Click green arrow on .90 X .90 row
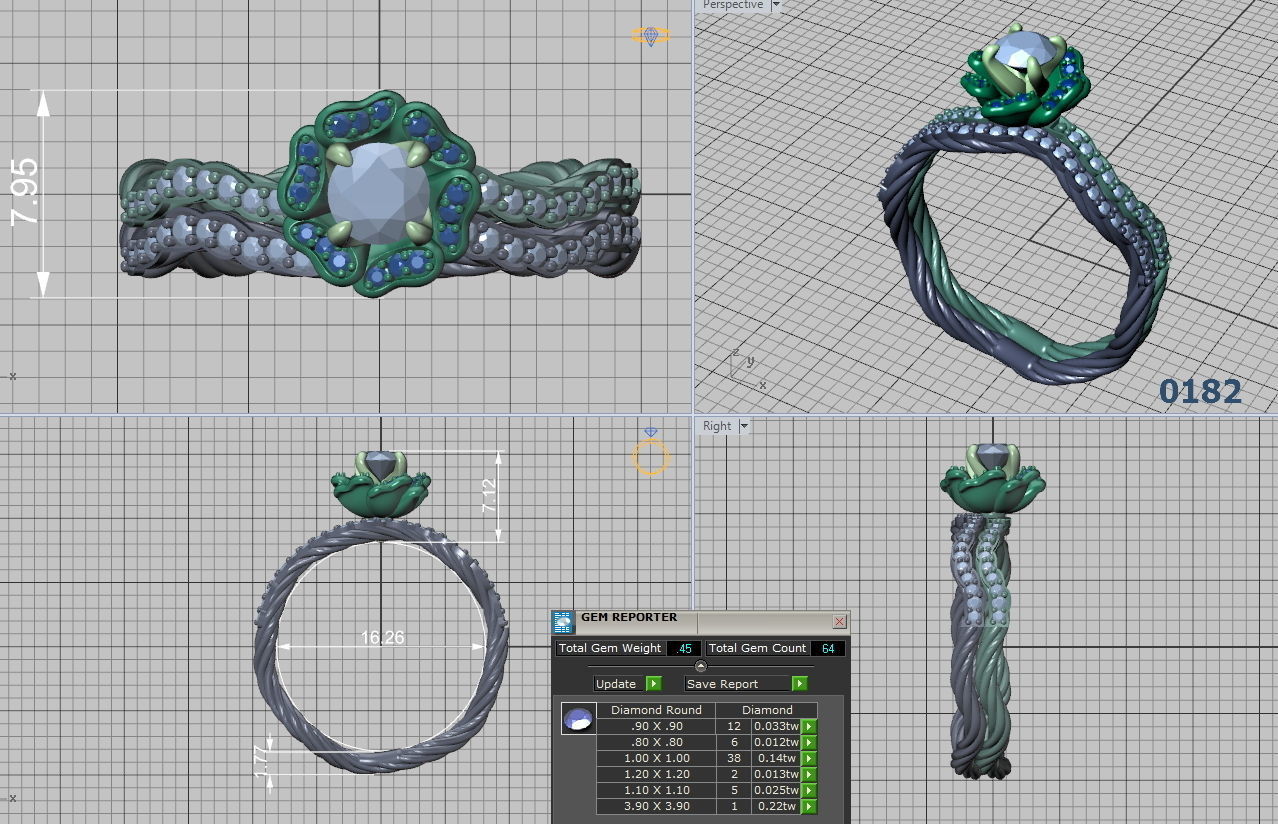The image size is (1278, 824). (808, 726)
